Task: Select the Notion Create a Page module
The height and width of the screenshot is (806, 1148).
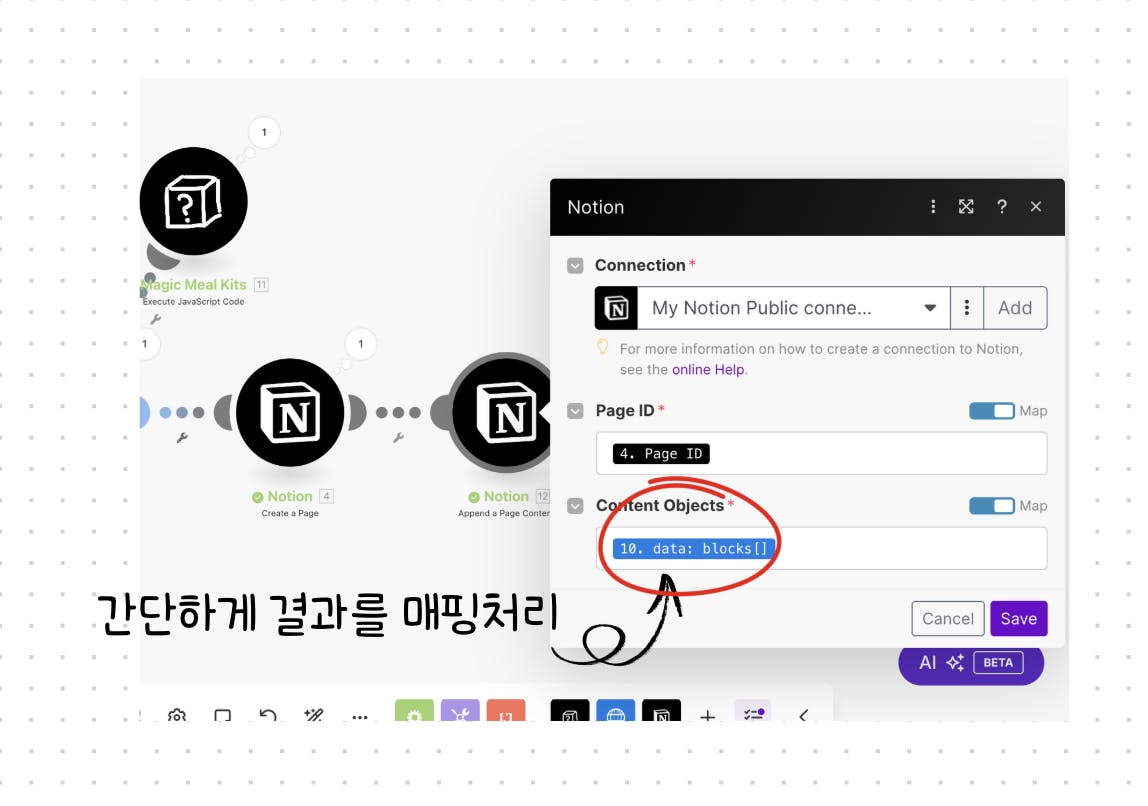Action: click(290, 412)
